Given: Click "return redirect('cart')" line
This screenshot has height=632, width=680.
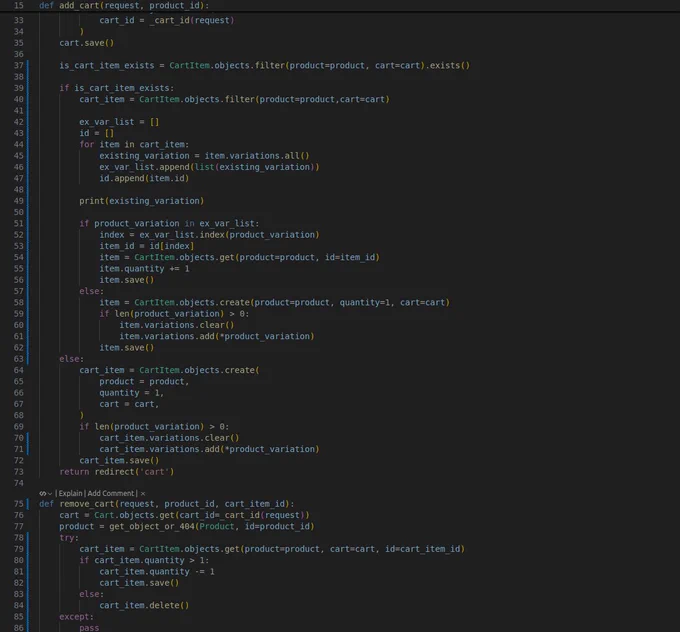Looking at the screenshot, I should coord(117,472).
